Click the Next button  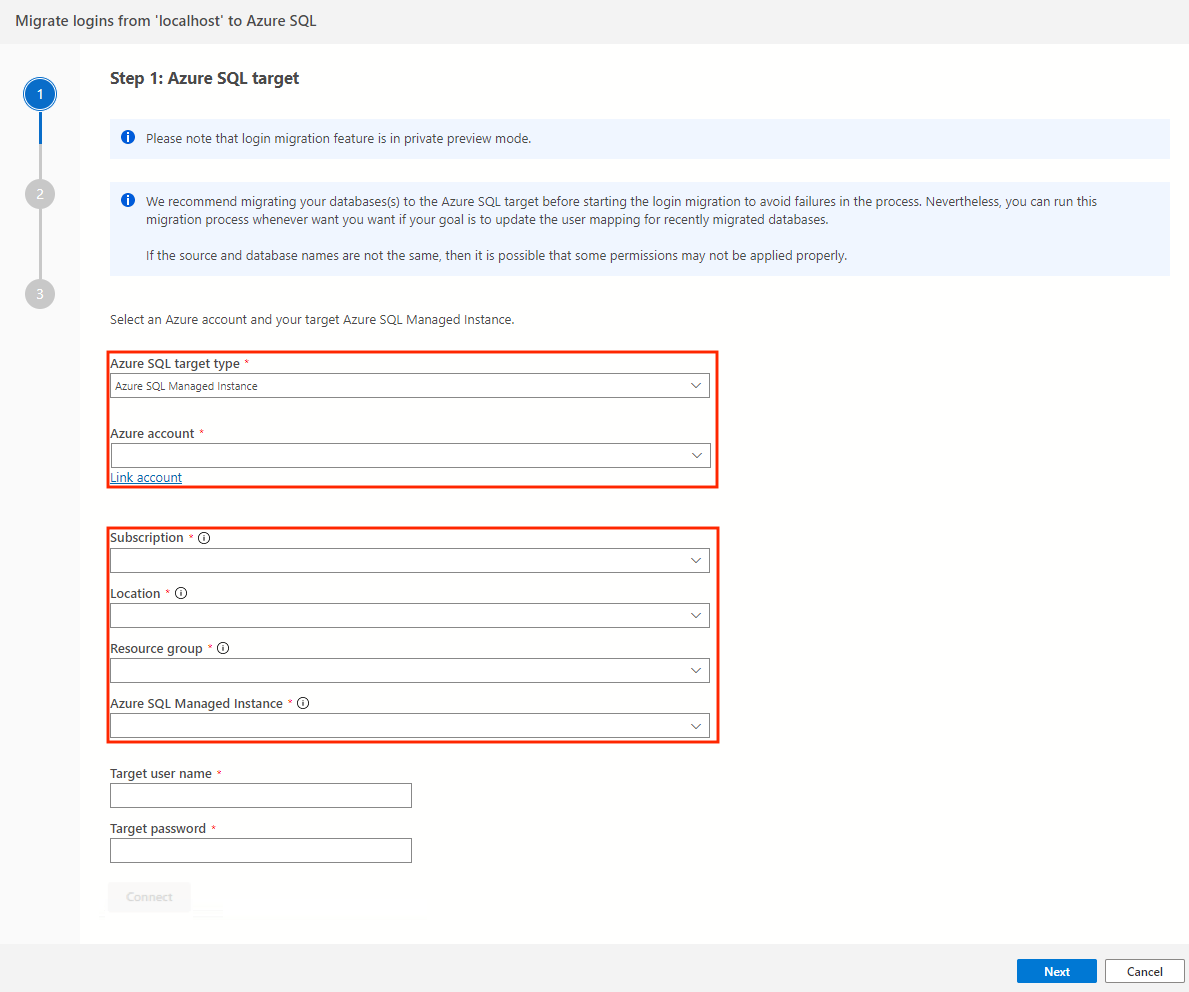click(x=1056, y=970)
